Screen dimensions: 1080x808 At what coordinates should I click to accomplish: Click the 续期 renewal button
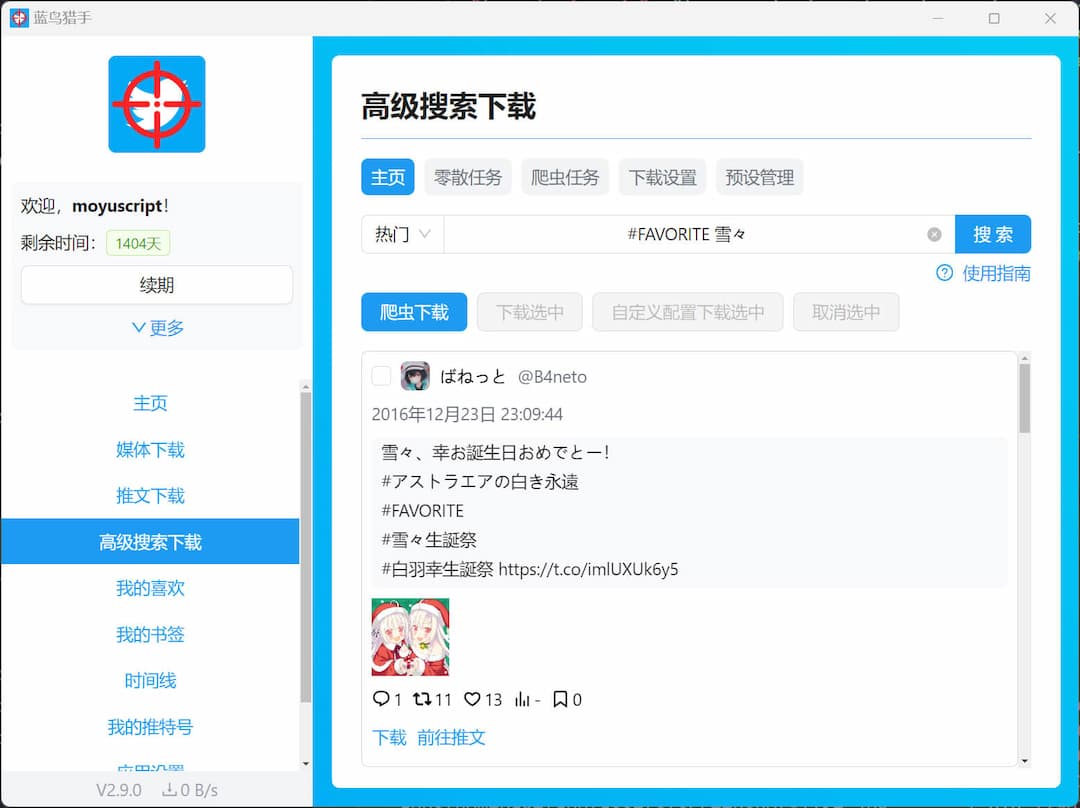click(156, 285)
